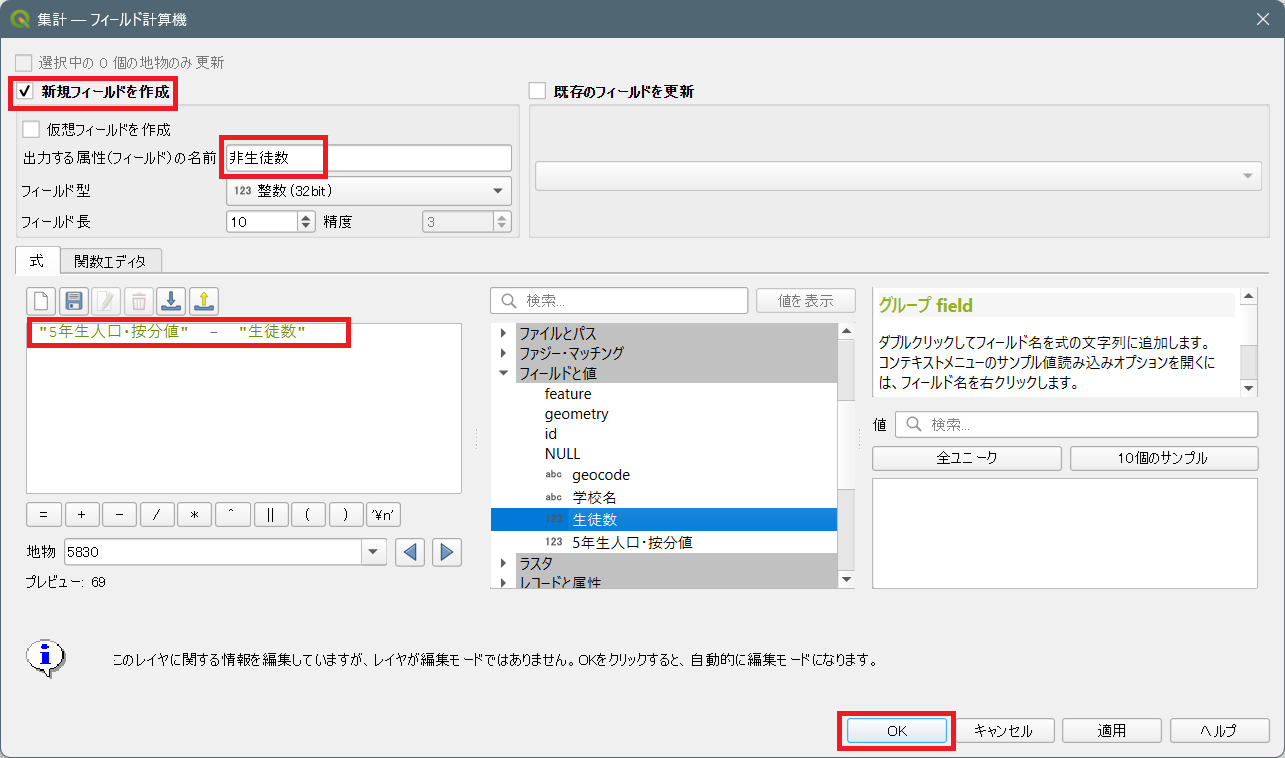Increase フィールド長 with the up stepper
1285x758 pixels.
click(306, 216)
